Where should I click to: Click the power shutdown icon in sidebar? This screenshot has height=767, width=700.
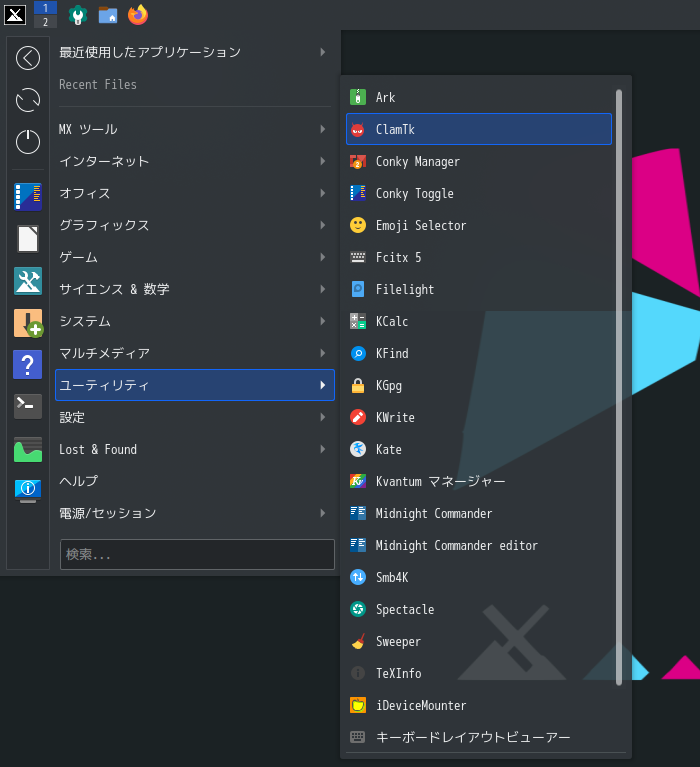click(28, 142)
